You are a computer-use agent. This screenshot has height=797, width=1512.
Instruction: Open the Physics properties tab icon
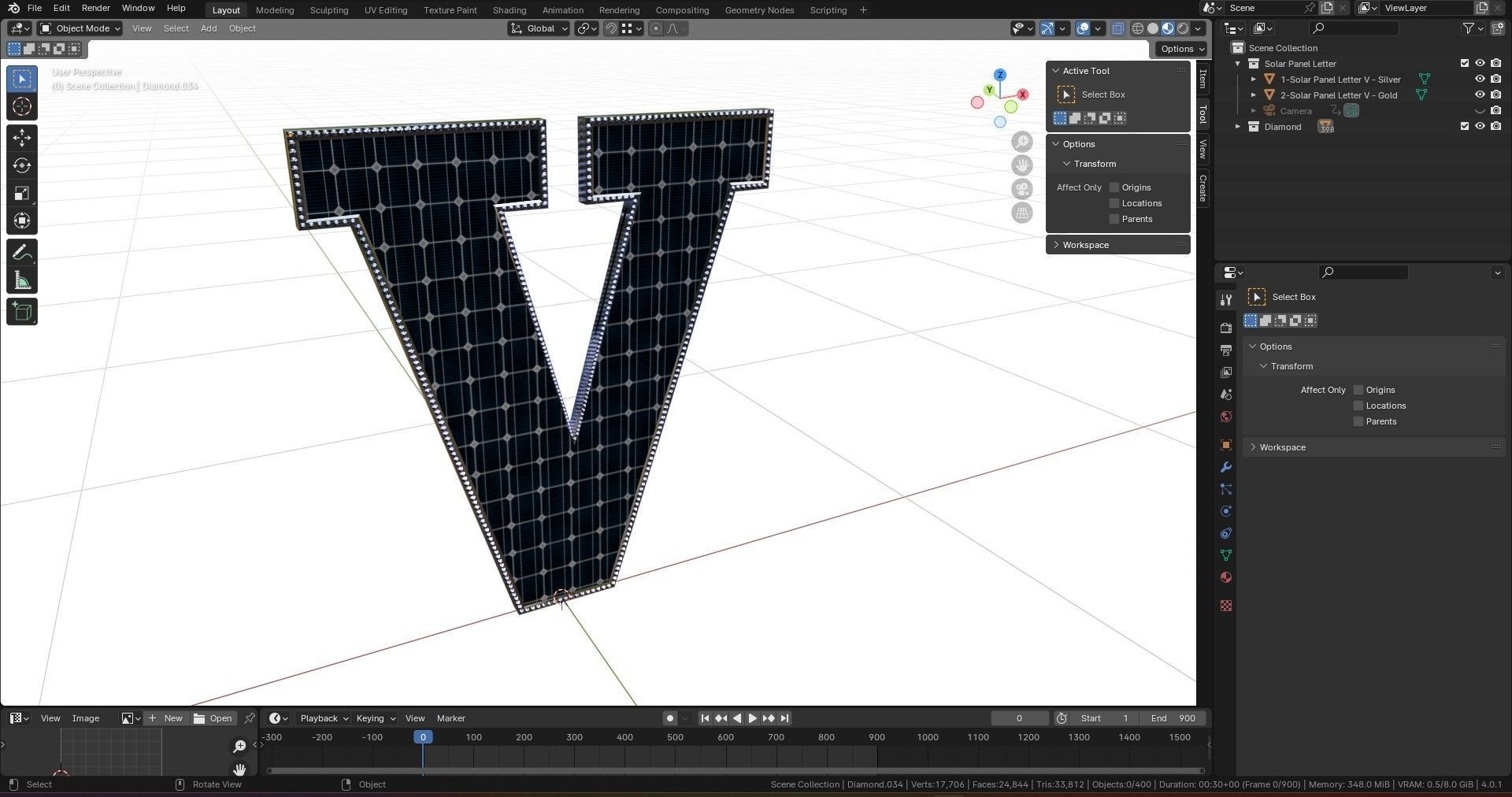1226,511
